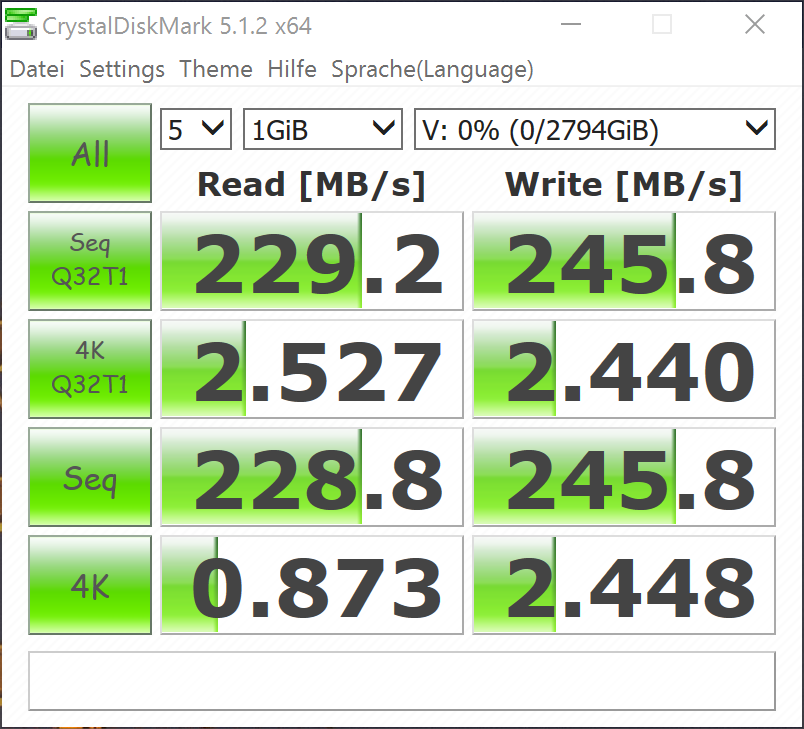Open the test size dropdown showing 1GiB
The width and height of the screenshot is (804, 729).
click(323, 129)
